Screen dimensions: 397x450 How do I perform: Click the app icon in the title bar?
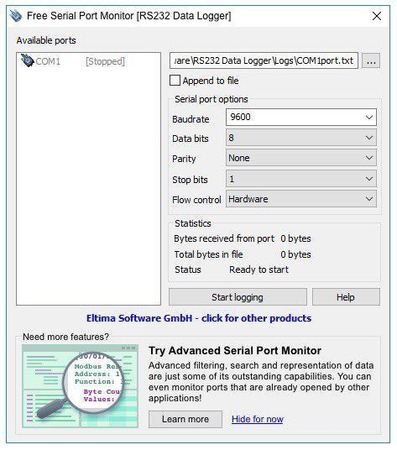pyautogui.click(x=16, y=16)
